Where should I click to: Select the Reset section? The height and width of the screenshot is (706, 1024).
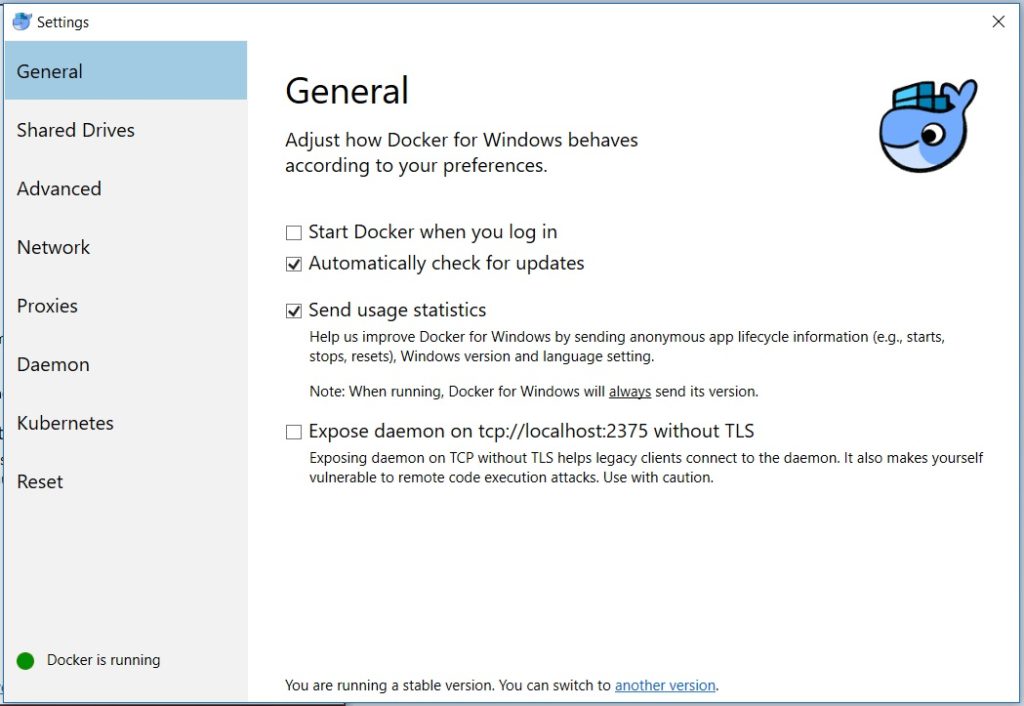[x=126, y=482]
